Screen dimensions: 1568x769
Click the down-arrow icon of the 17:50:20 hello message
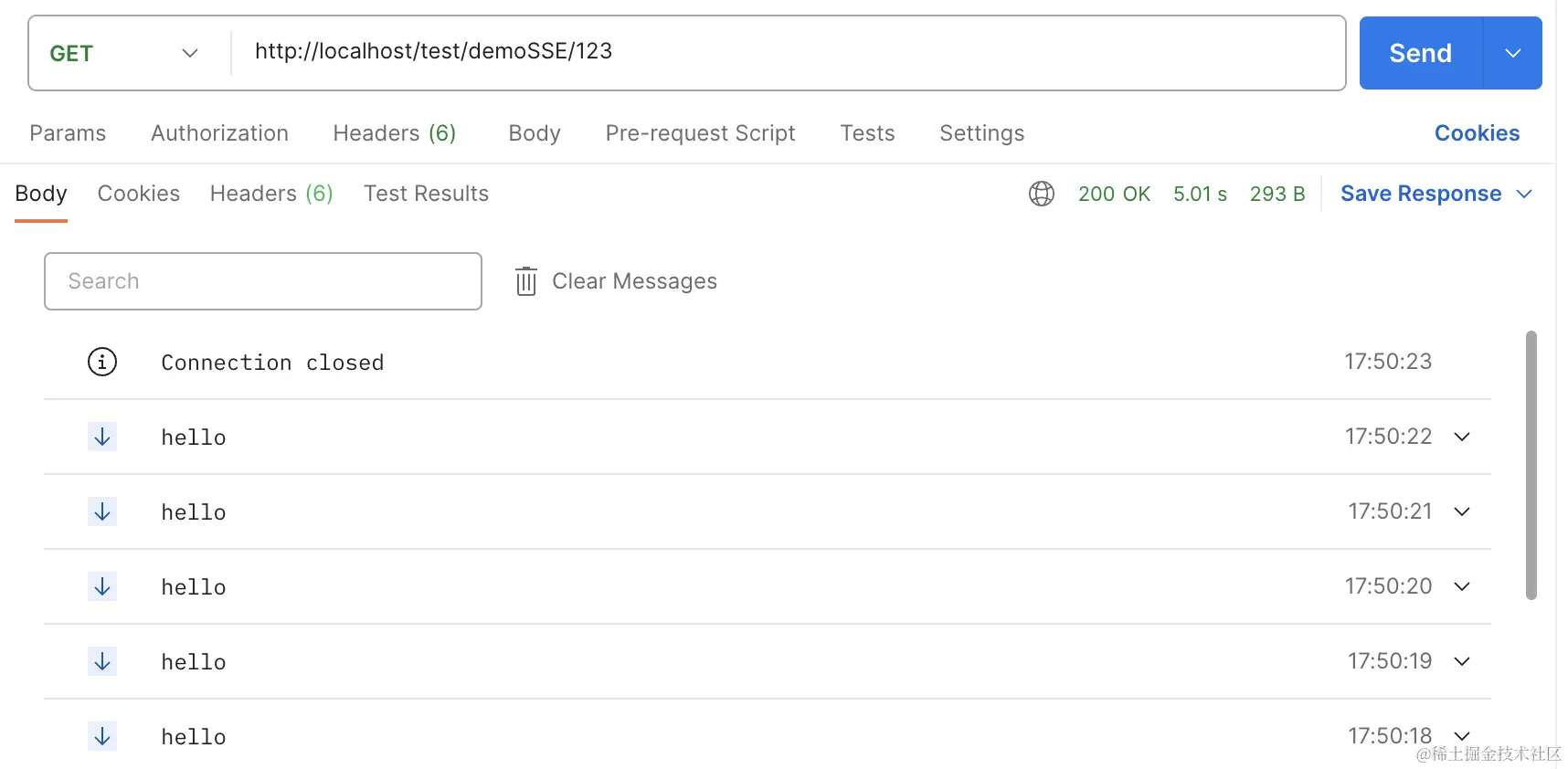click(102, 586)
